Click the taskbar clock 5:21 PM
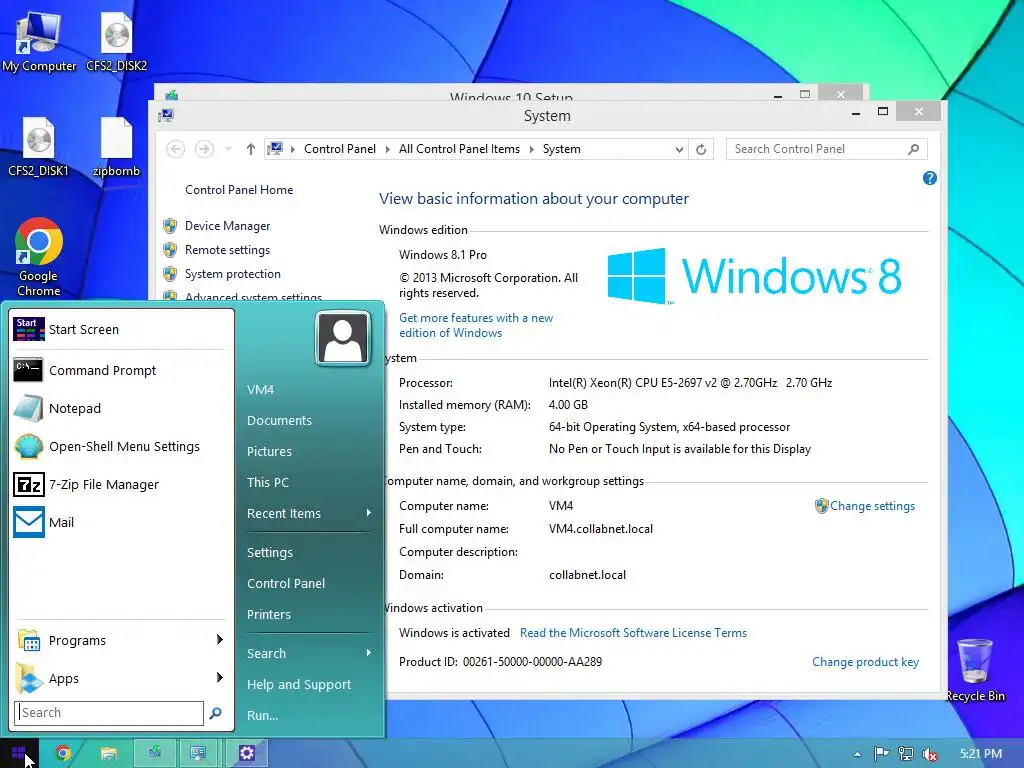1024x768 pixels. pyautogui.click(x=981, y=754)
